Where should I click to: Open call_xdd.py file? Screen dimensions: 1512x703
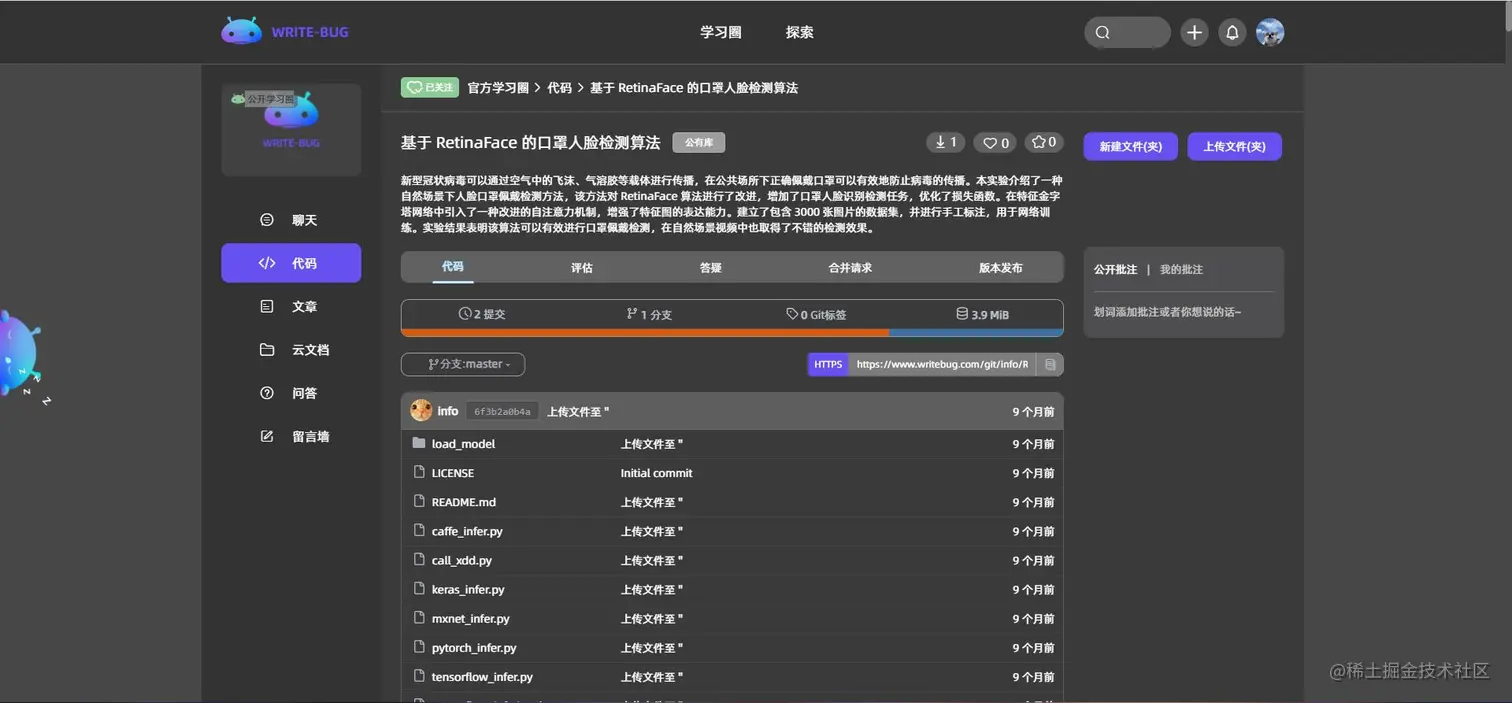tap(462, 560)
